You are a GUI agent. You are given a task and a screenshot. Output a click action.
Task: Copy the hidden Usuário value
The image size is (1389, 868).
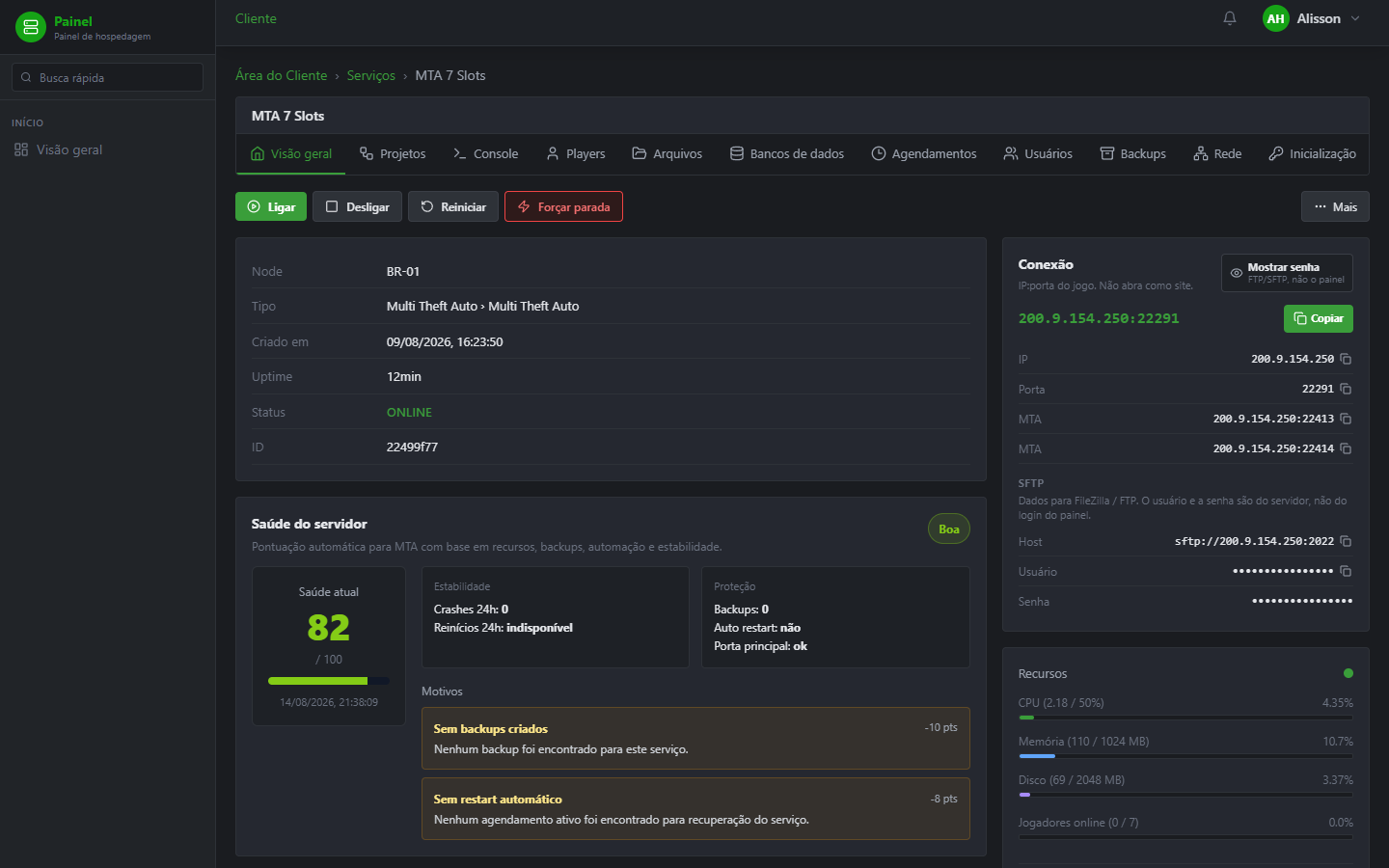point(1346,571)
